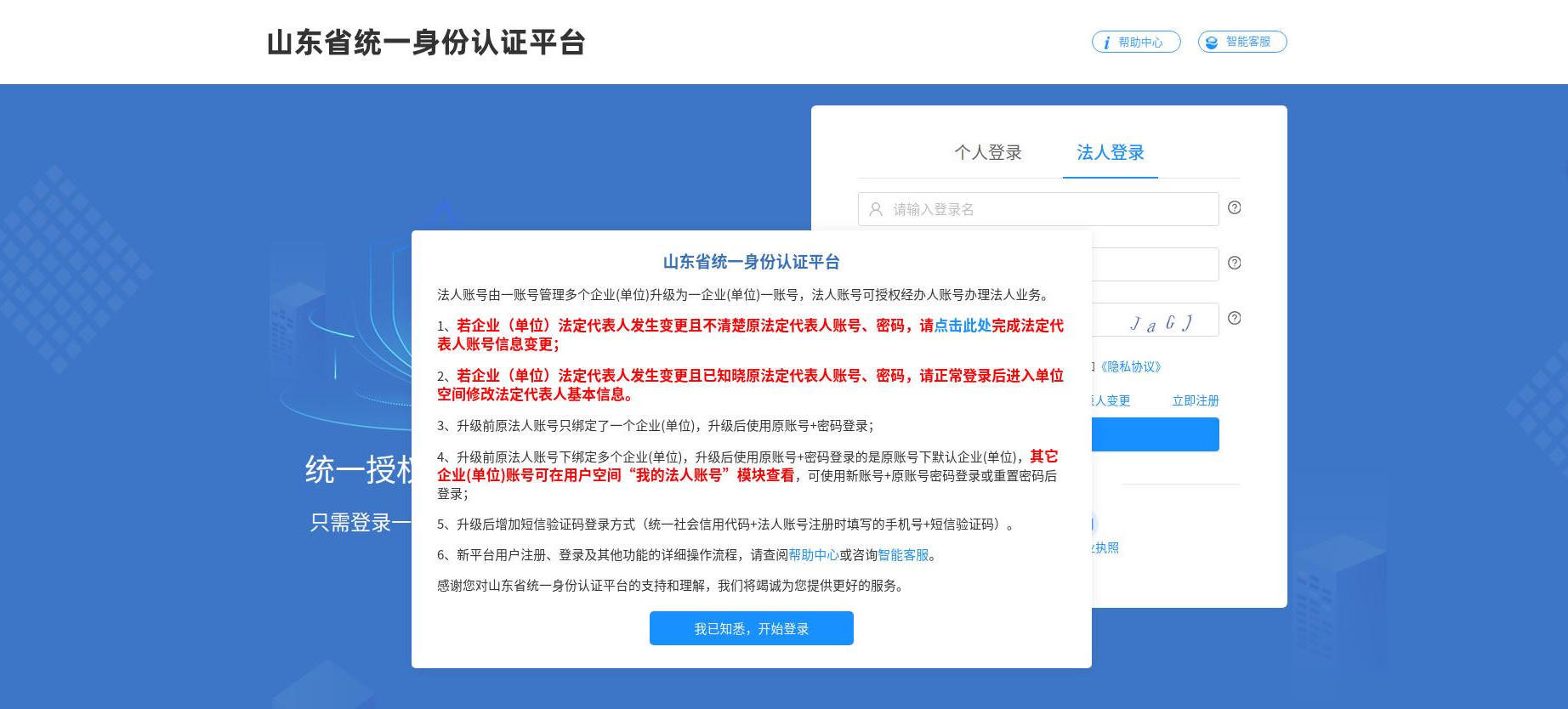
Task: Click the question mark icon beside the captcha image
Action: pos(1235,318)
